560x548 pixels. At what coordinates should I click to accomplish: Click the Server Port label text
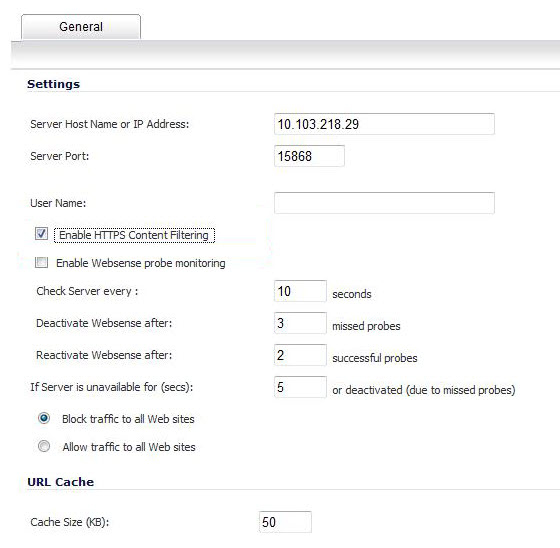[60, 156]
